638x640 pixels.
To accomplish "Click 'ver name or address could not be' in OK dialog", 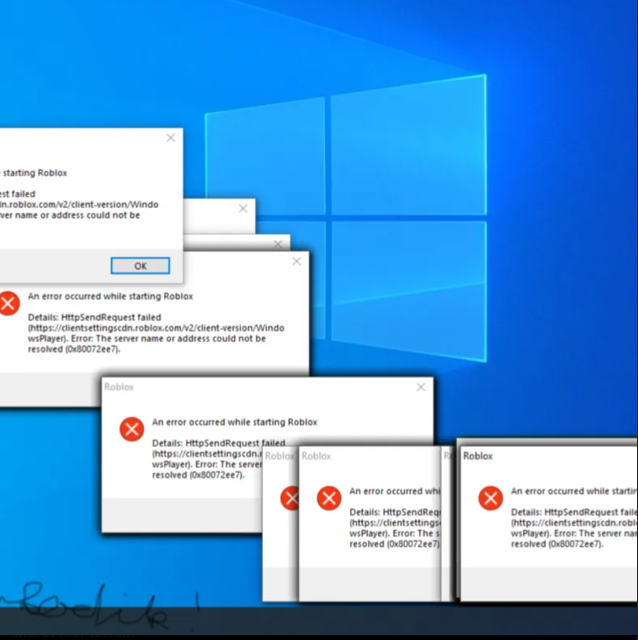I will (x=70, y=215).
